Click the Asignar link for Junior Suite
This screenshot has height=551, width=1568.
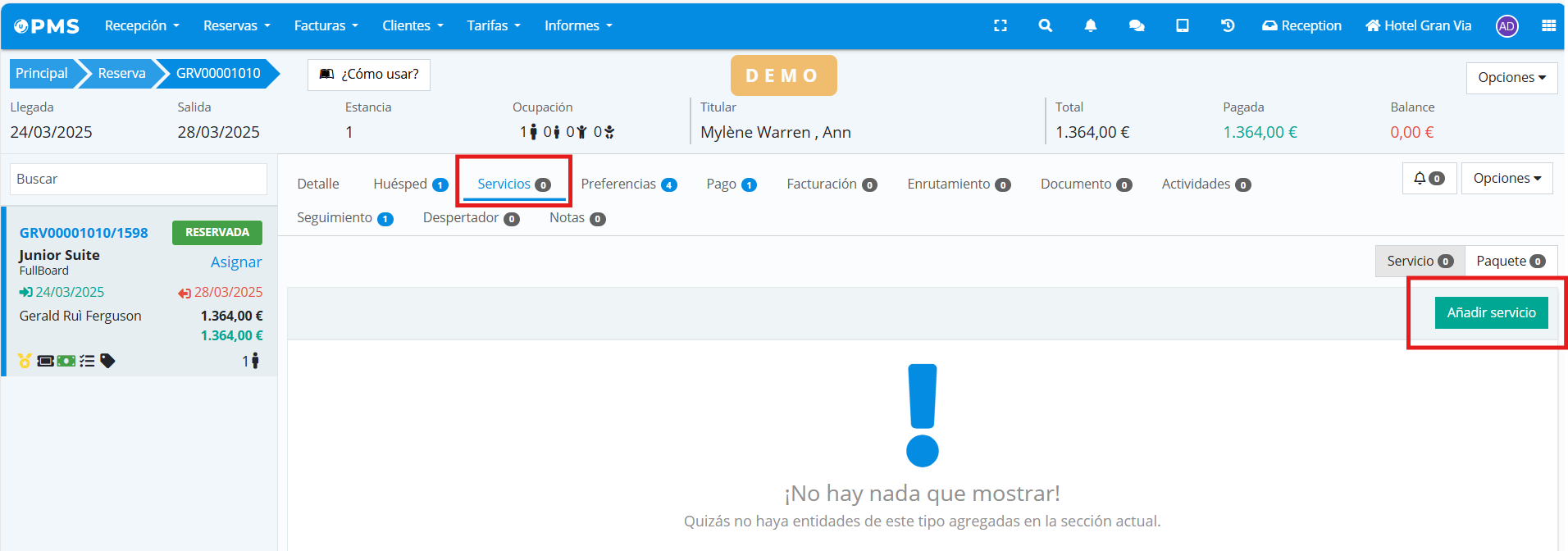(236, 262)
